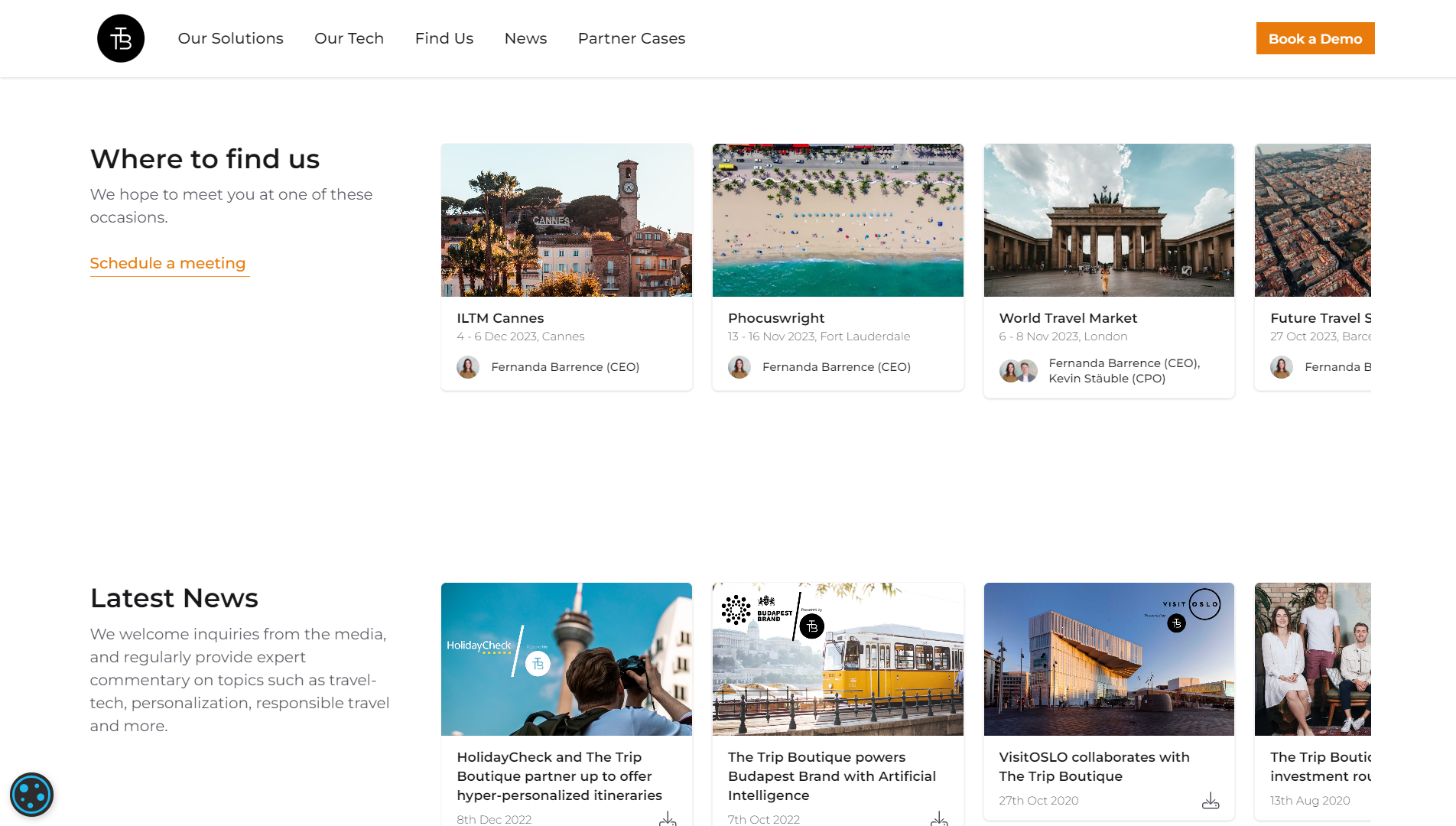This screenshot has width=1456, height=826.
Task: Click the Brandenburg Gate event photo
Action: (x=1109, y=220)
